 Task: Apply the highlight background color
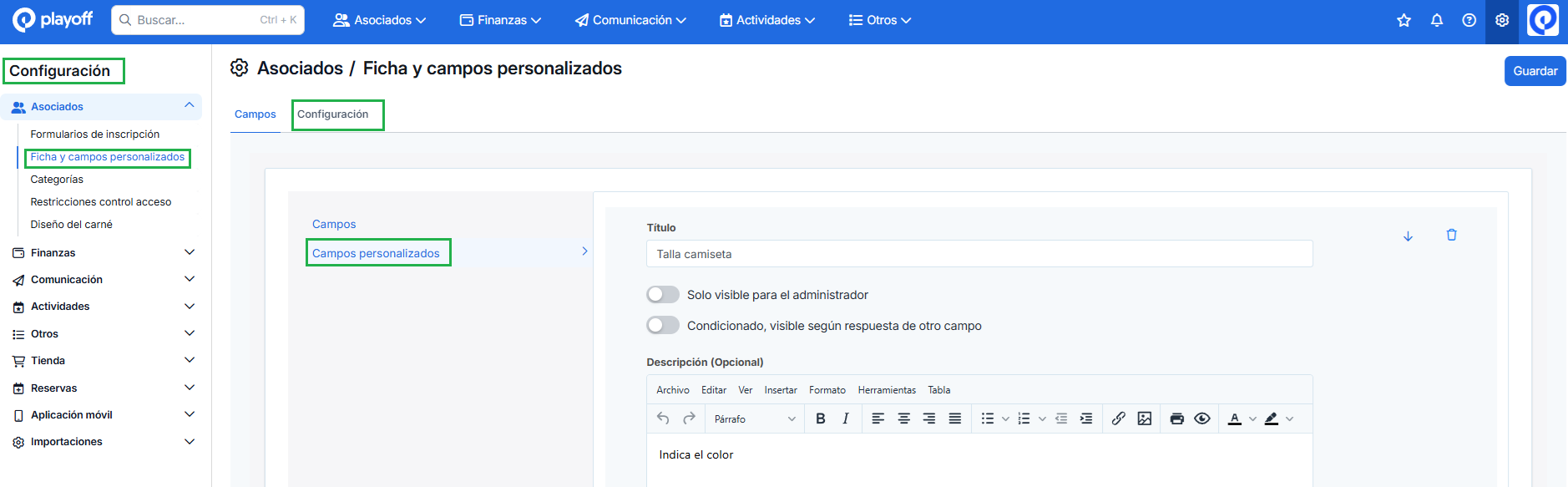click(x=1271, y=419)
